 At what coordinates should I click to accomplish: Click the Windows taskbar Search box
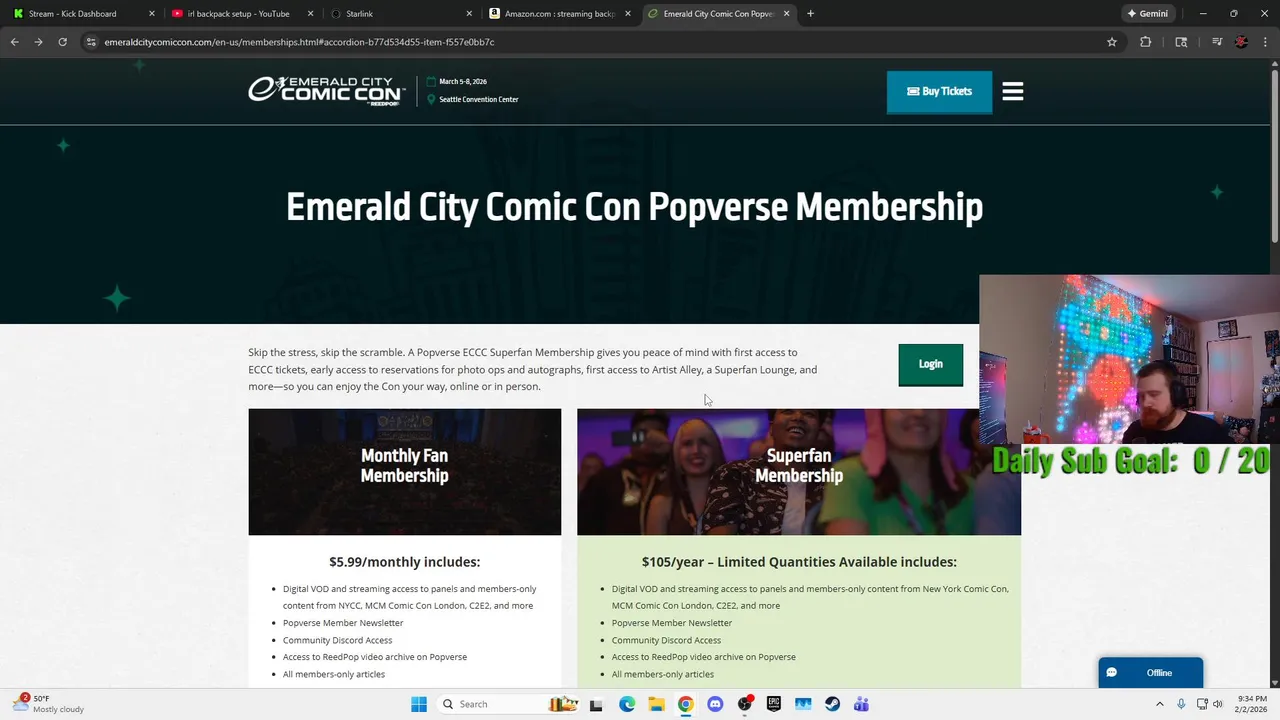510,704
